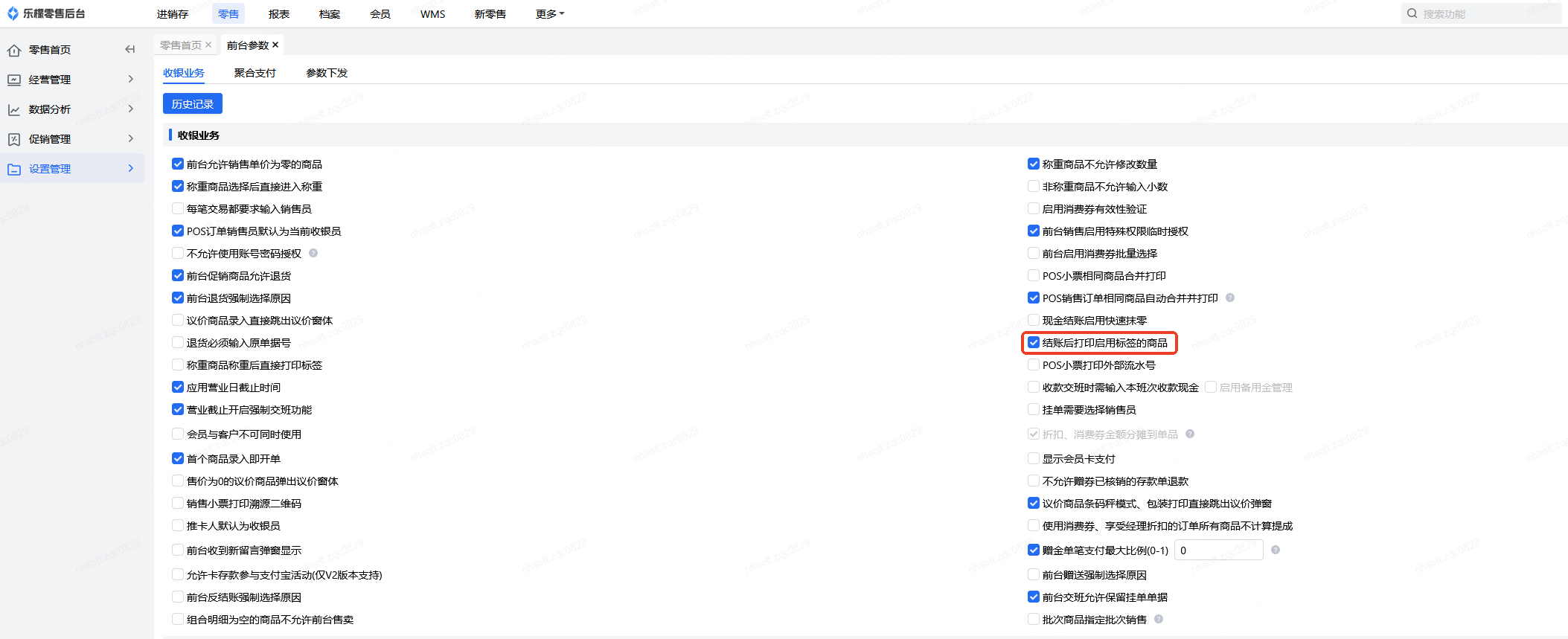Uncheck 前台销售启用特殊权限临时授权
This screenshot has width=1568, height=639.
click(x=1034, y=231)
